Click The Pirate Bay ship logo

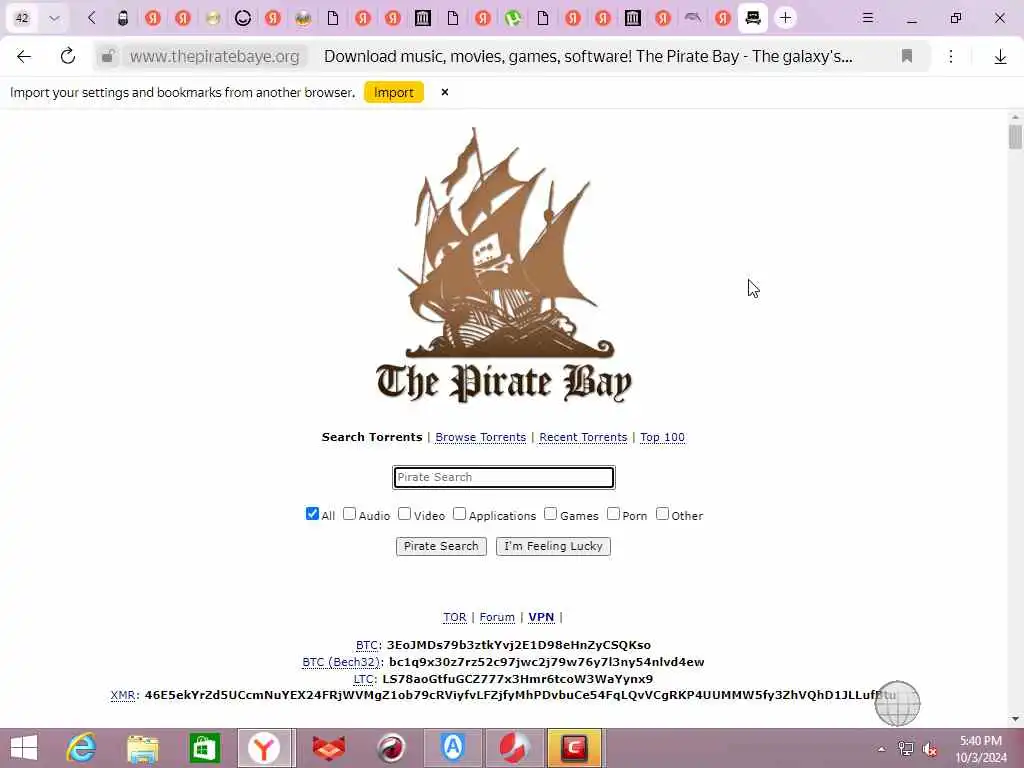[x=504, y=264]
